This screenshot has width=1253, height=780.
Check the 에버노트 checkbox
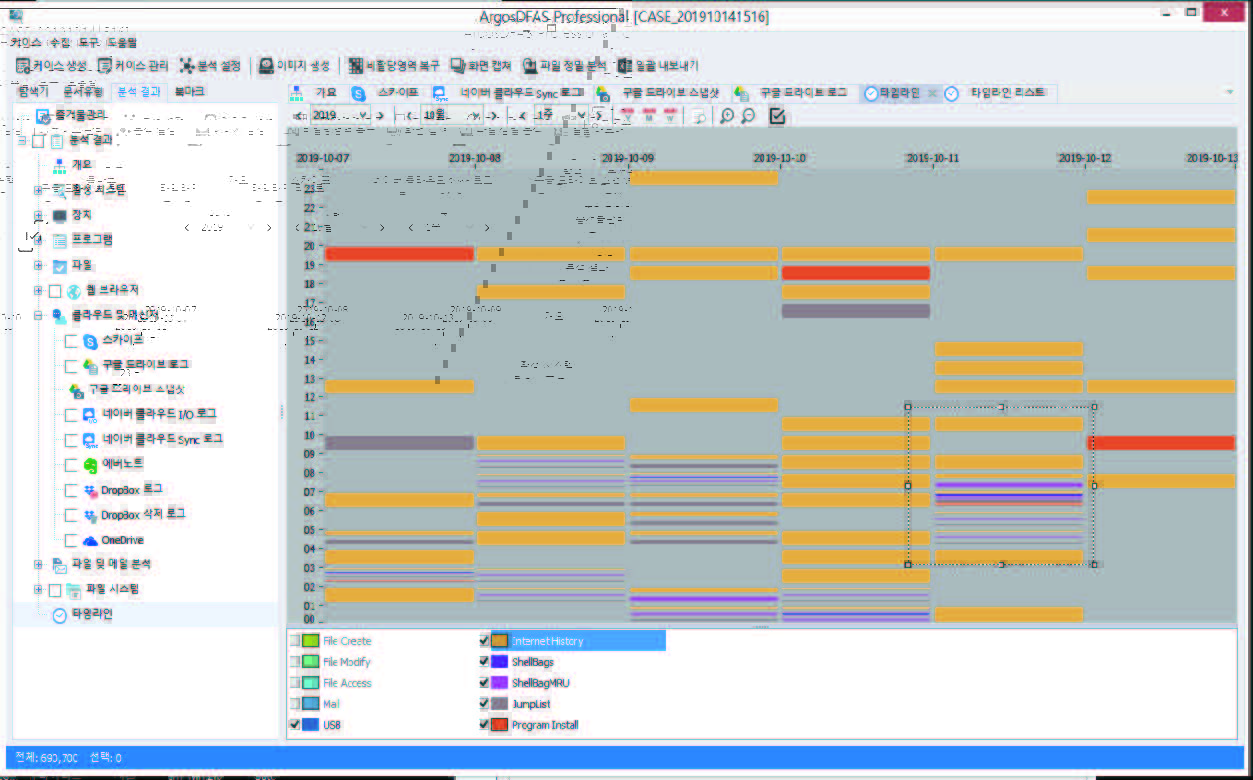tap(71, 465)
